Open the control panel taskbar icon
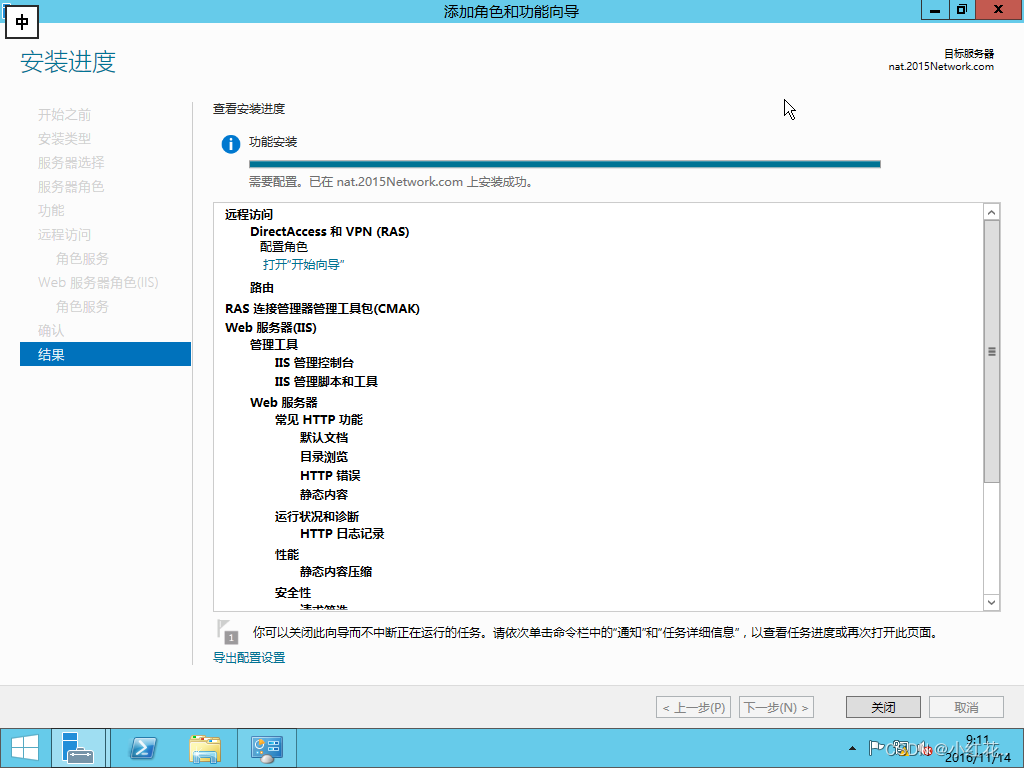The height and width of the screenshot is (768, 1024). 266,748
